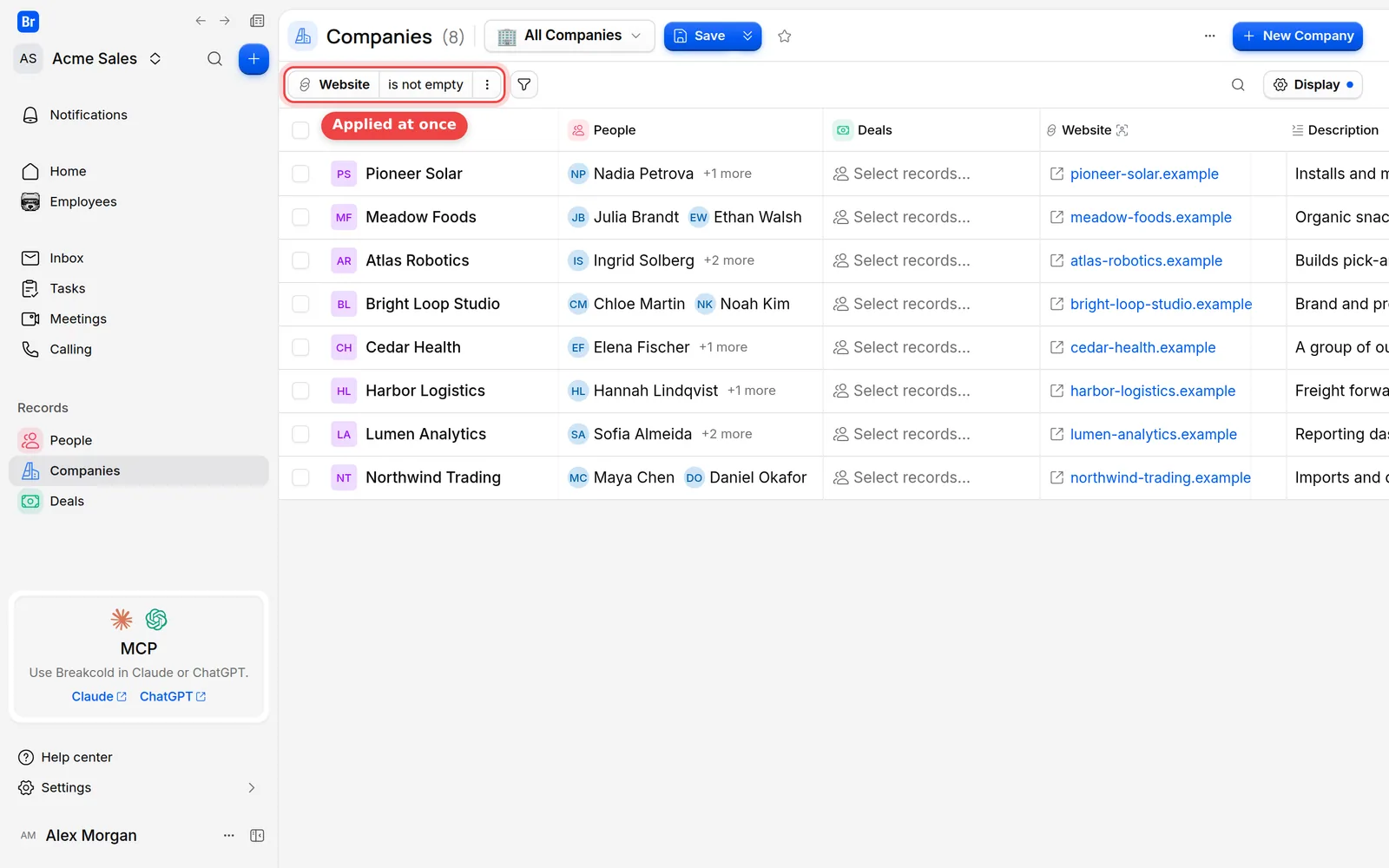Viewport: 1389px width, 868px height.
Task: Open the three-dot menu beside New Company
Action: 1209,36
